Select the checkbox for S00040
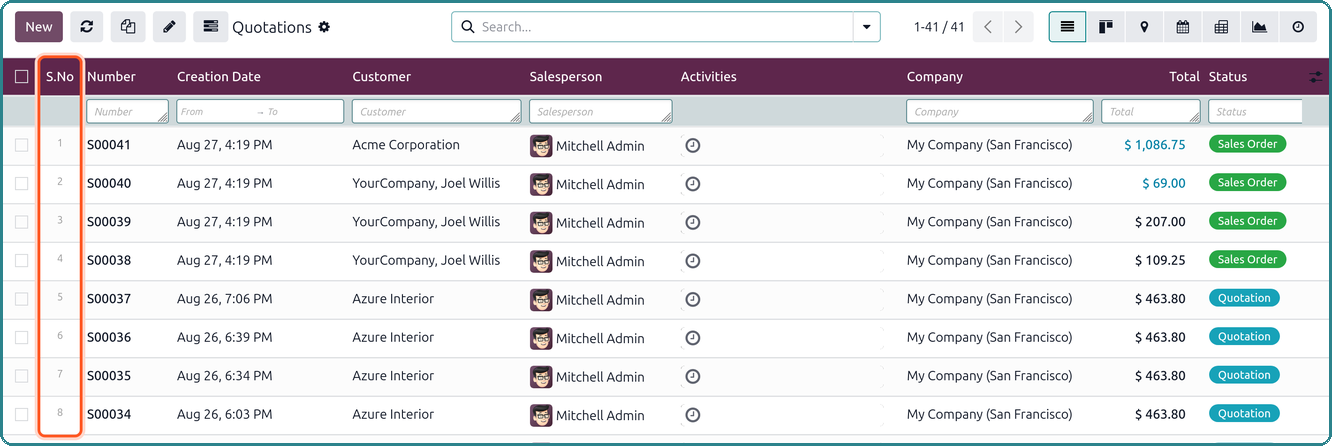 22,183
